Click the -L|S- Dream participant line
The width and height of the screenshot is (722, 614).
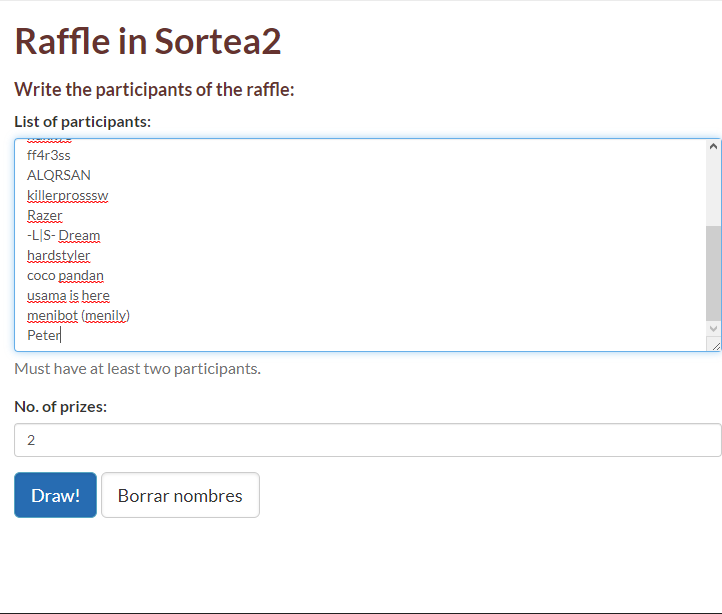click(64, 235)
